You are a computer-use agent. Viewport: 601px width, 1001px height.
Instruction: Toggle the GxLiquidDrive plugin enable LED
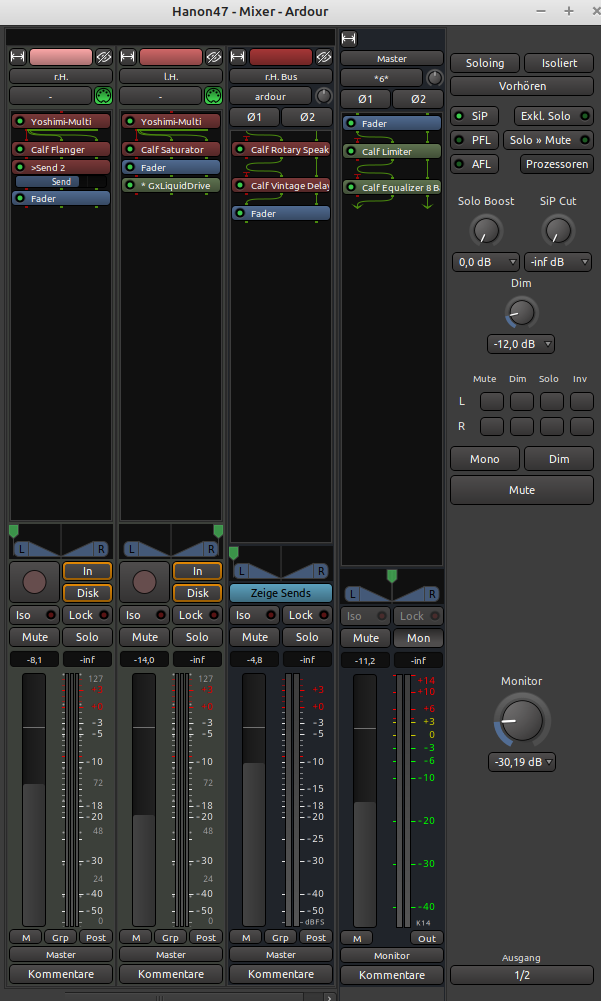130,185
